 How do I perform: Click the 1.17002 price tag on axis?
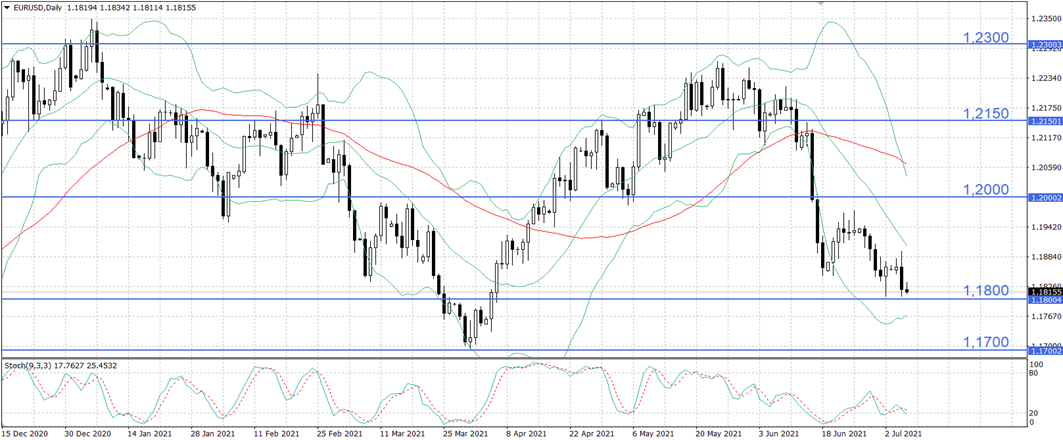1044,351
